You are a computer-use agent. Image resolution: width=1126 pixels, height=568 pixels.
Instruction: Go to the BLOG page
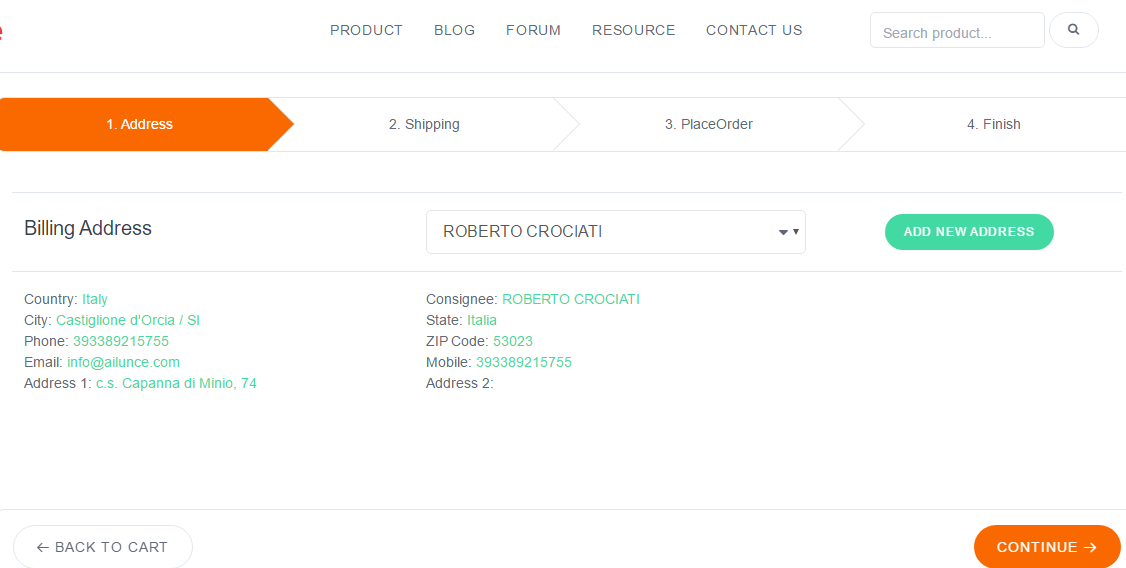tap(454, 30)
